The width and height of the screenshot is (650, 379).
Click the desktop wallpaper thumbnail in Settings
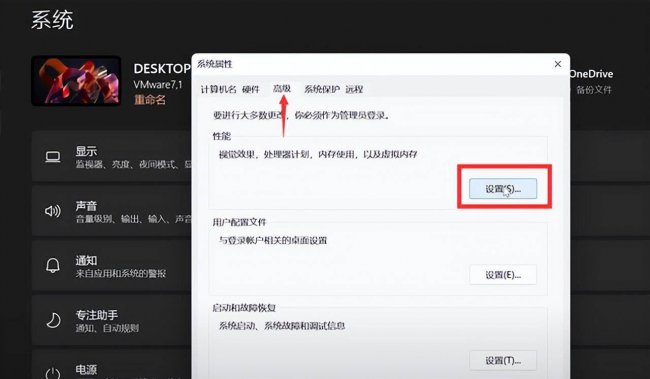[76, 81]
